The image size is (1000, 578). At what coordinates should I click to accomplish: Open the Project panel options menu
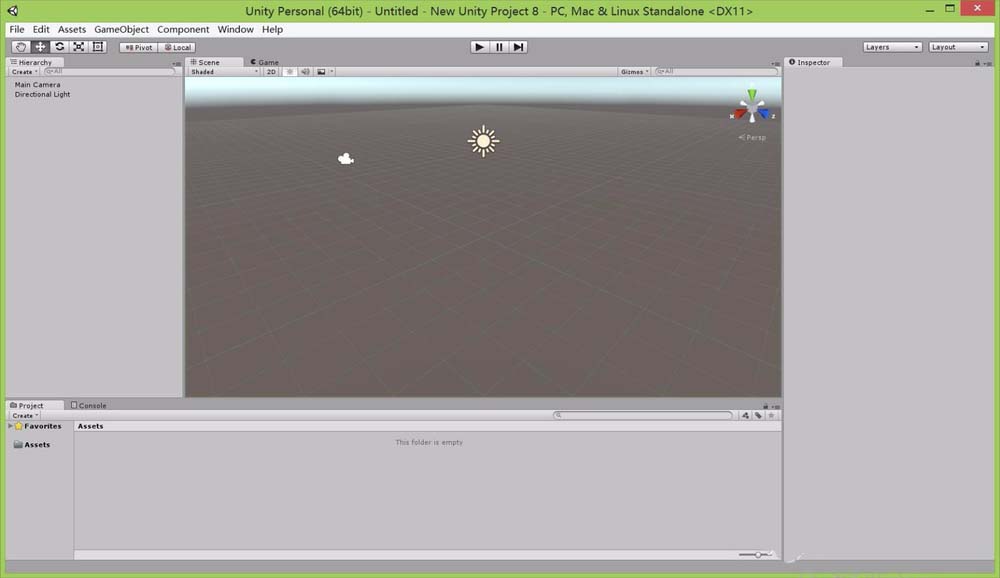[776, 406]
